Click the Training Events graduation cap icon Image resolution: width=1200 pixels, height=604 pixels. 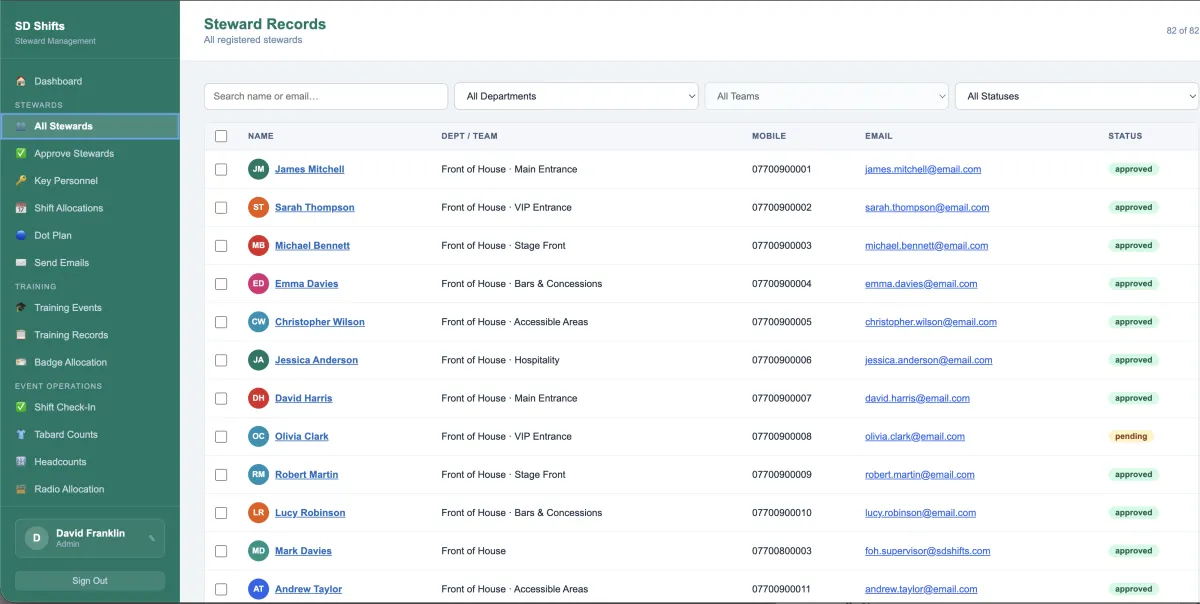coord(21,308)
